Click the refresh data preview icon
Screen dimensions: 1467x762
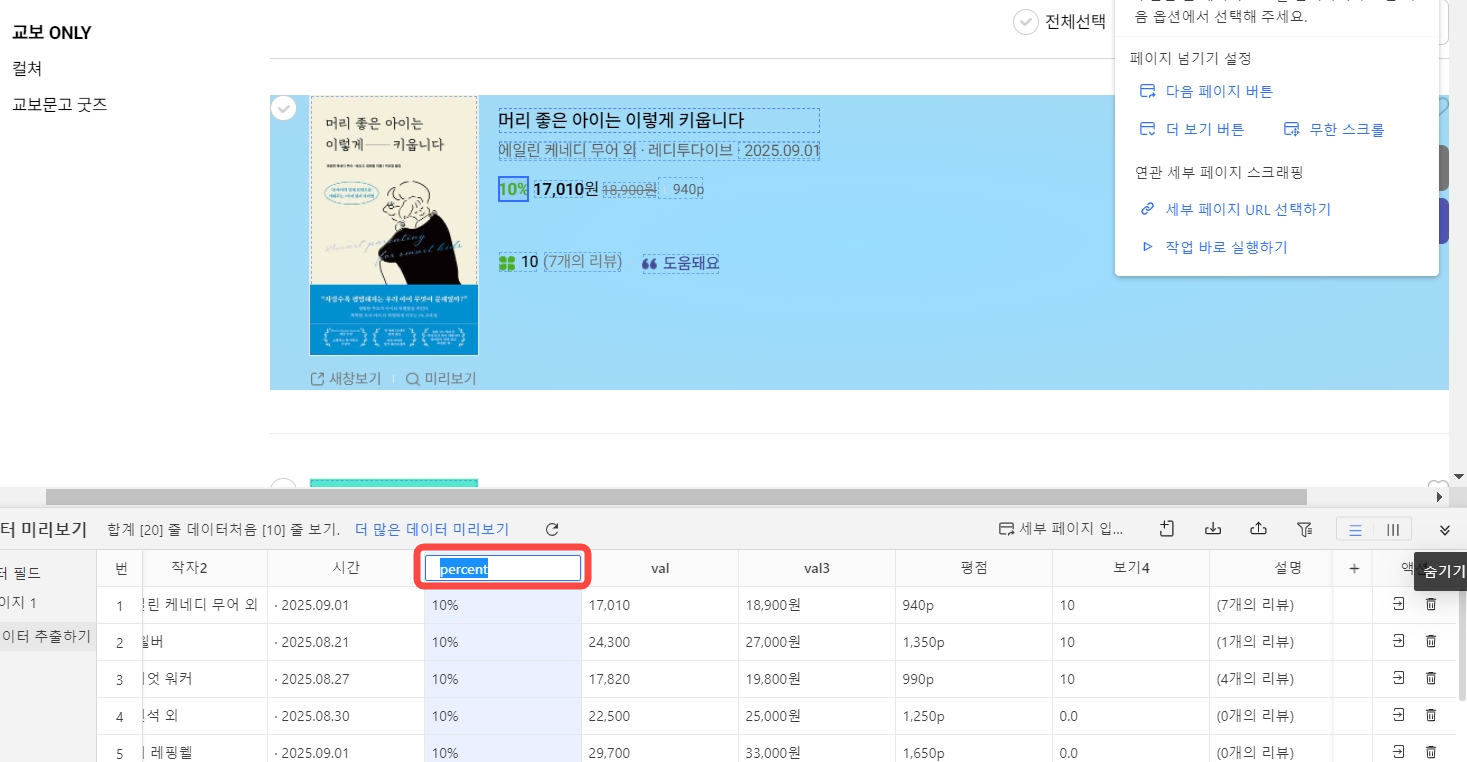tap(552, 529)
